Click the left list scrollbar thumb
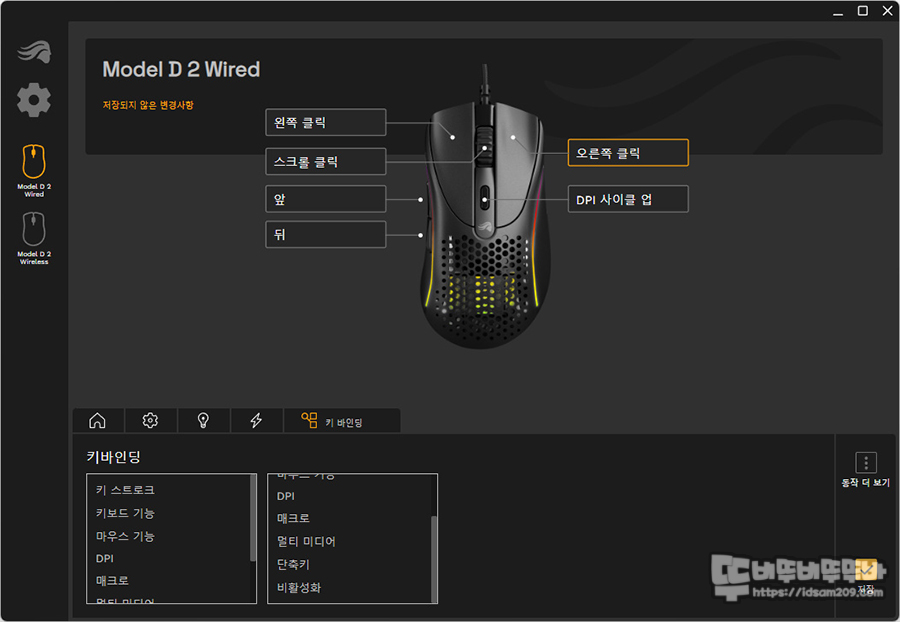Image resolution: width=900 pixels, height=622 pixels. (x=253, y=518)
